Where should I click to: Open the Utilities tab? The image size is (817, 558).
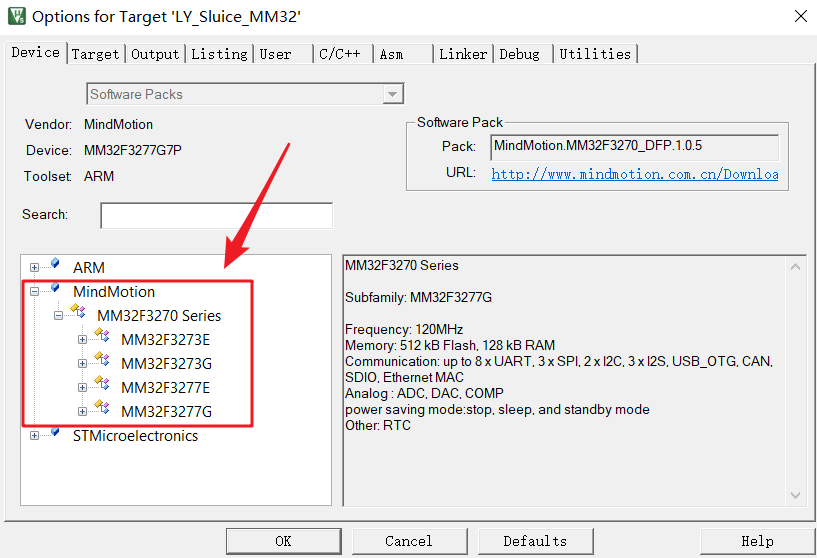[595, 54]
